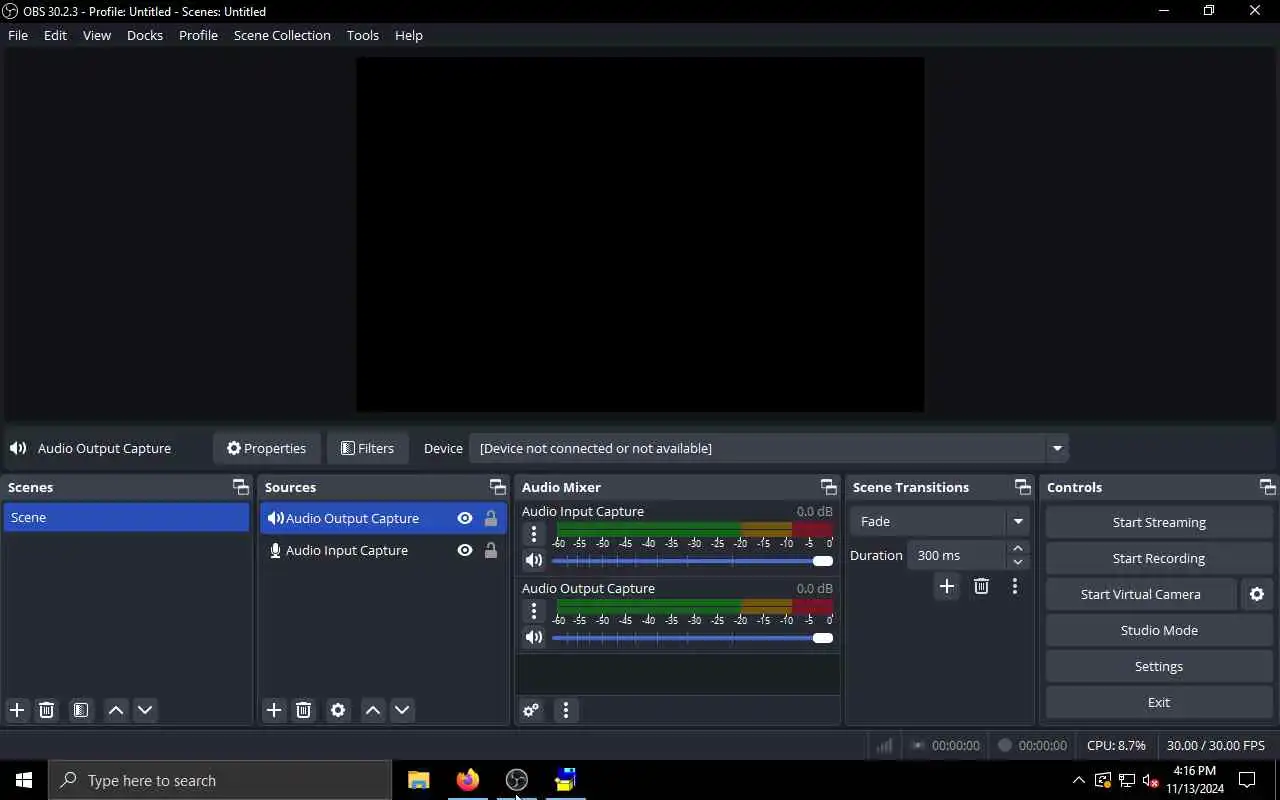Pop out the Audio Mixer dock
1280x800 pixels.
coord(829,487)
